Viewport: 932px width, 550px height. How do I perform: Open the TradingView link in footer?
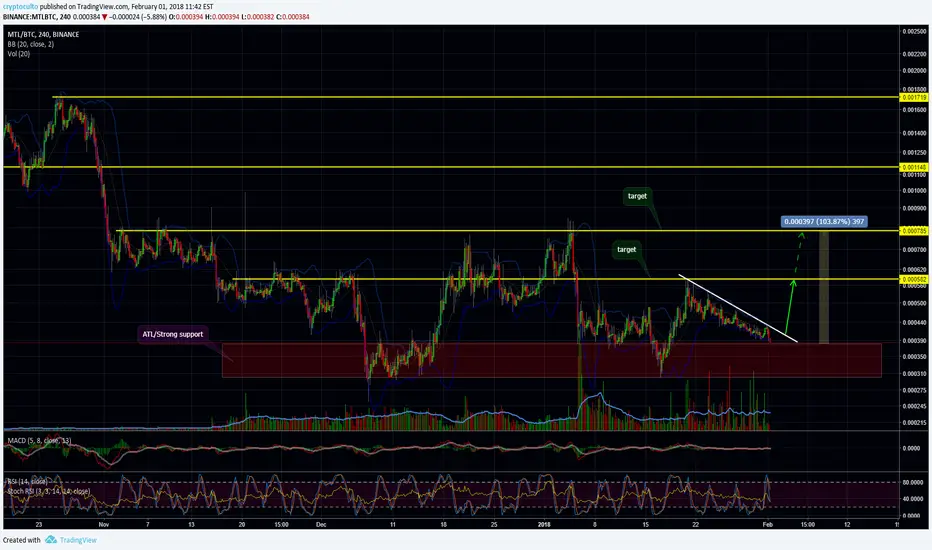pos(78,540)
